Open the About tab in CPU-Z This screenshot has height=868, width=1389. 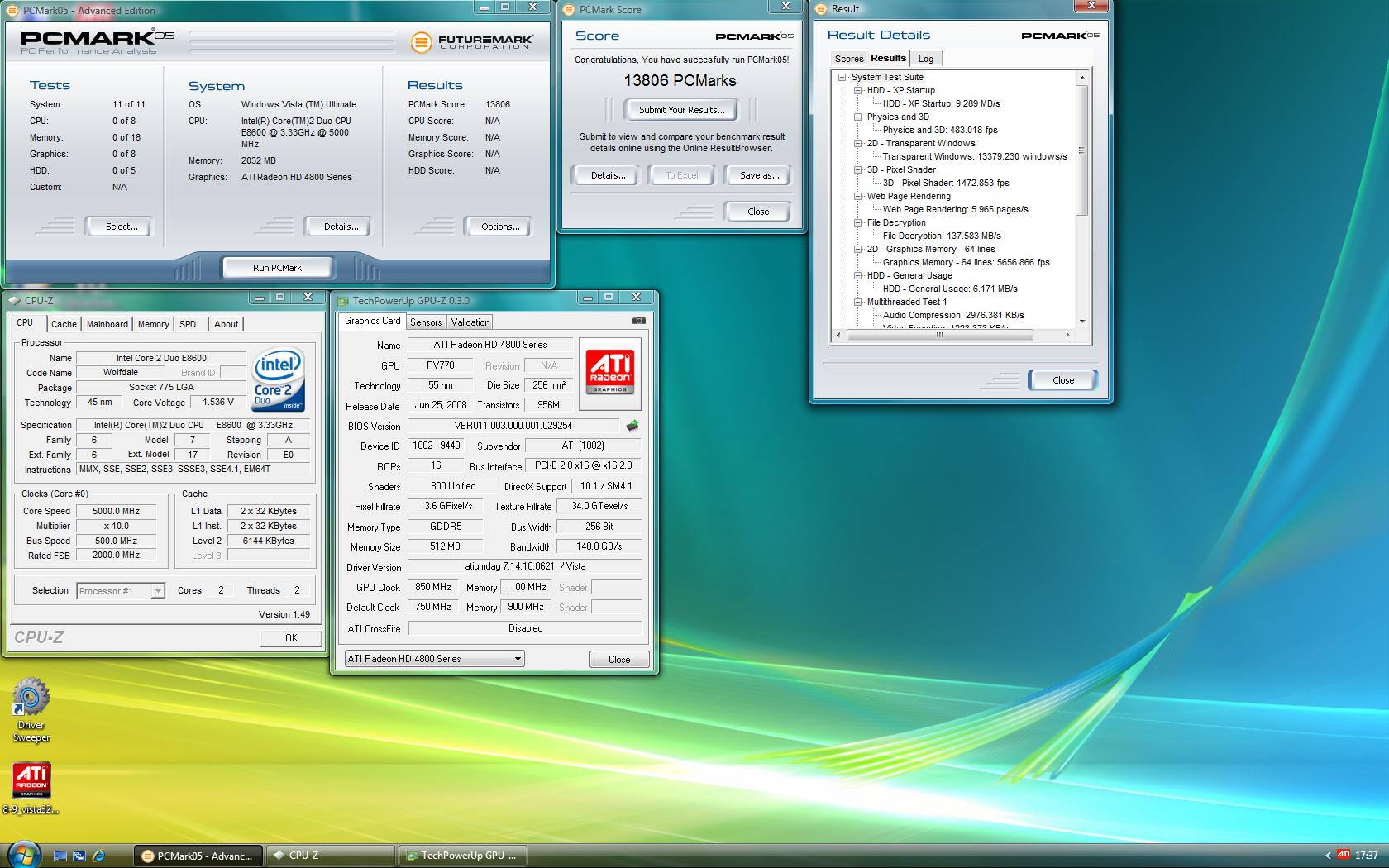coord(226,324)
